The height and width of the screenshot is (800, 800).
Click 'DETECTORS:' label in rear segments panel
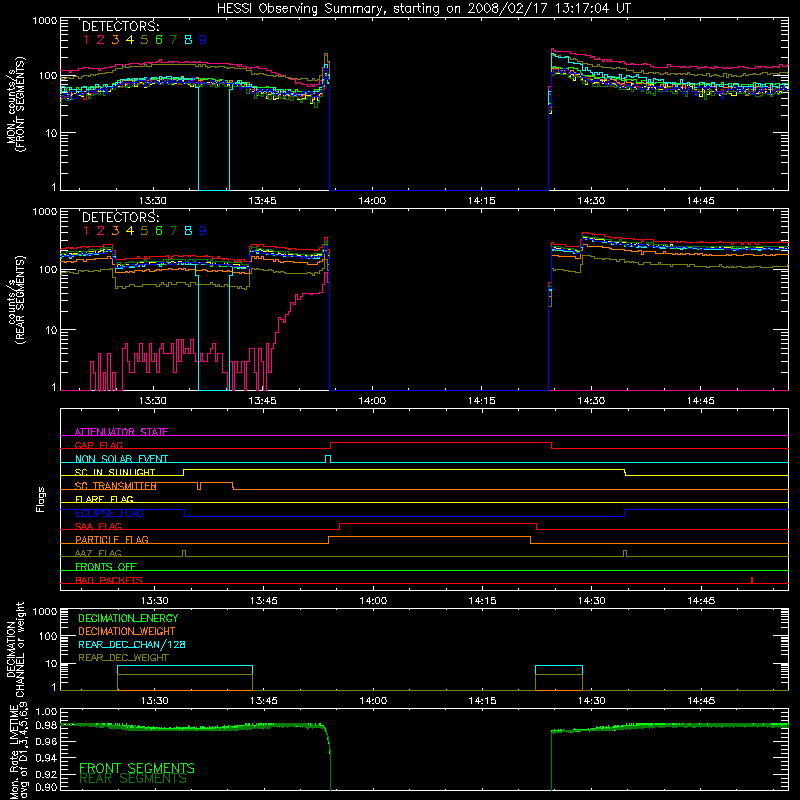[121, 217]
